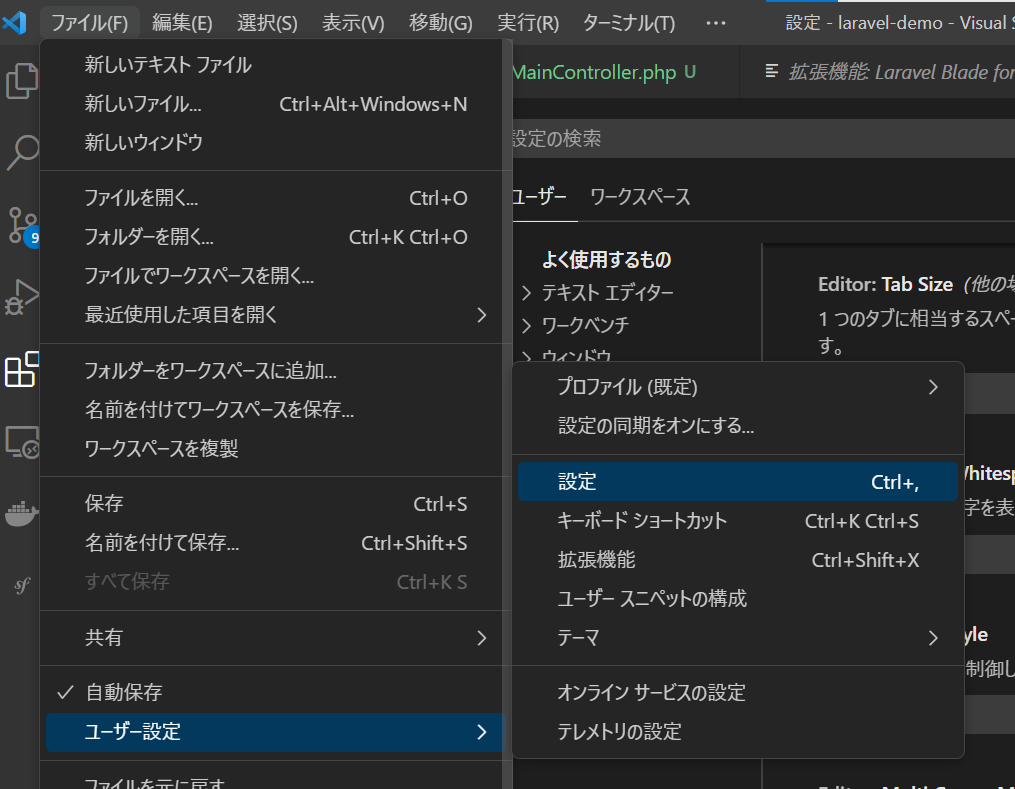Open the 移動(G) menu
Image resolution: width=1015 pixels, height=789 pixels.
point(440,23)
